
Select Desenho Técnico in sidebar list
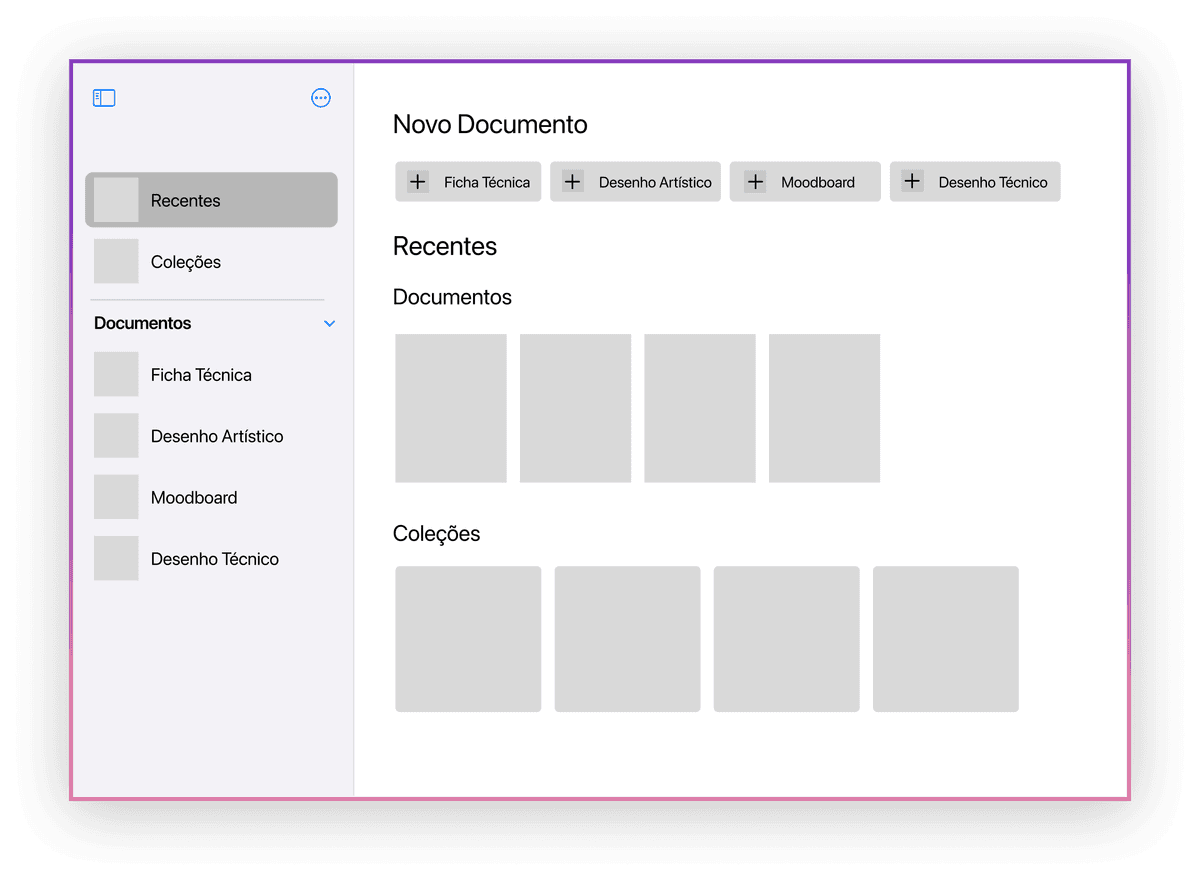[x=215, y=559]
